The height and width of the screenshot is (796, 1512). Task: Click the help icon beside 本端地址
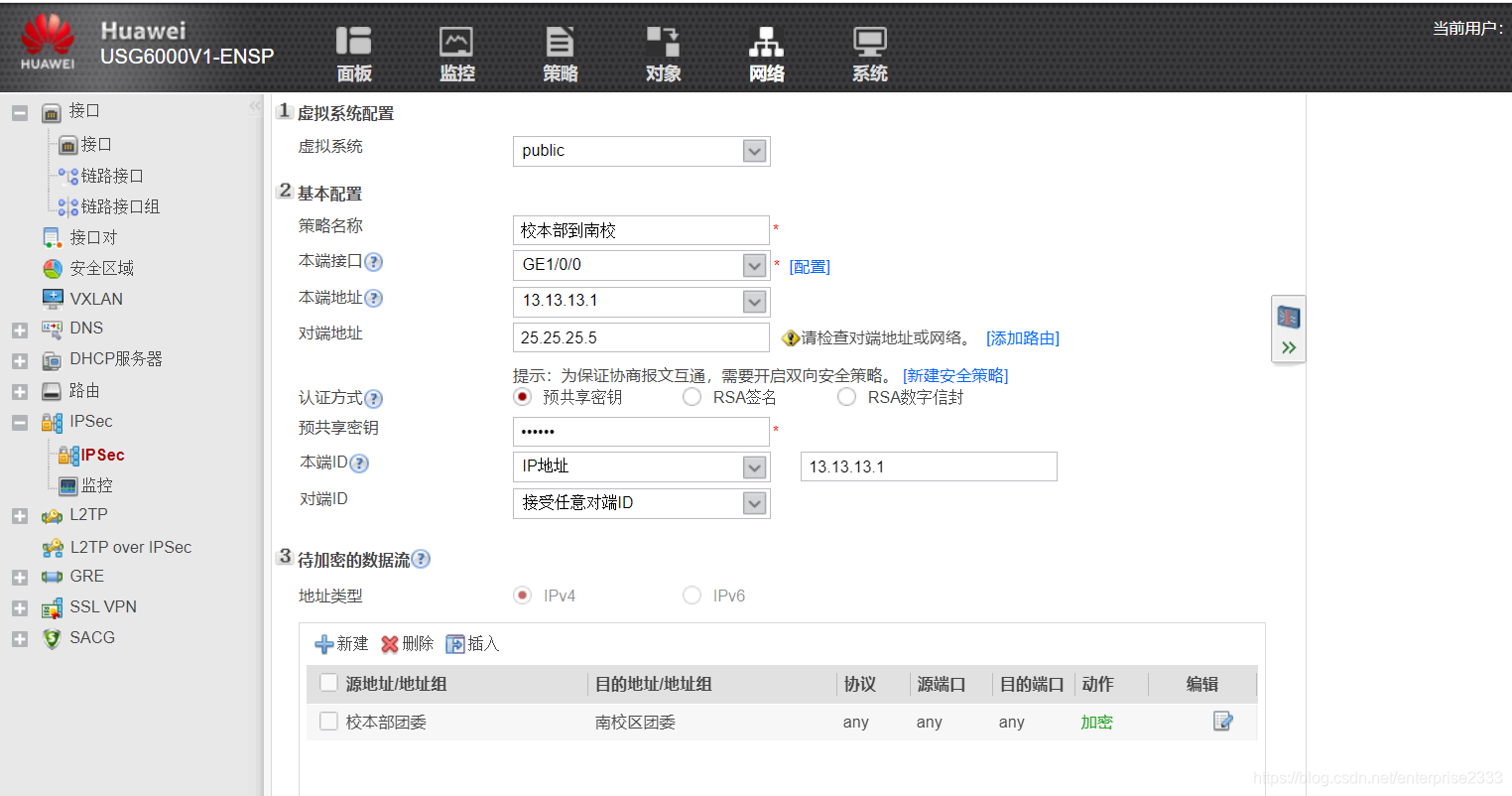(x=373, y=298)
